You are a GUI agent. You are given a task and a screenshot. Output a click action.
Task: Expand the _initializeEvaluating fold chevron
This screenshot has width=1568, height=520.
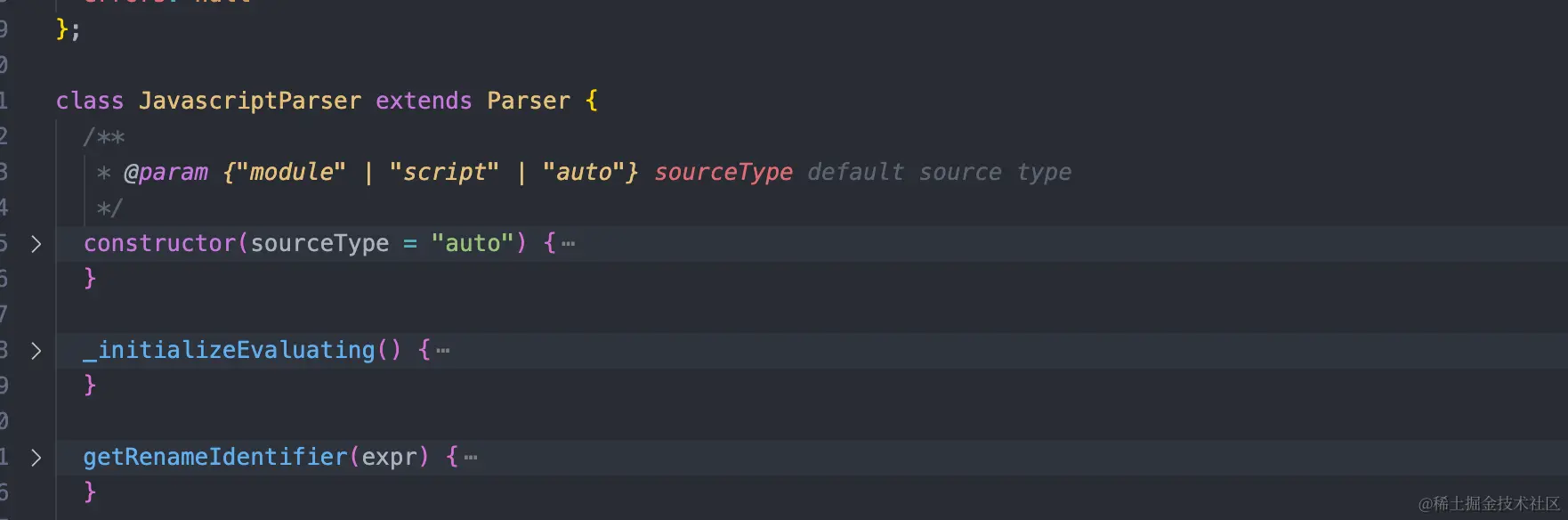(36, 351)
